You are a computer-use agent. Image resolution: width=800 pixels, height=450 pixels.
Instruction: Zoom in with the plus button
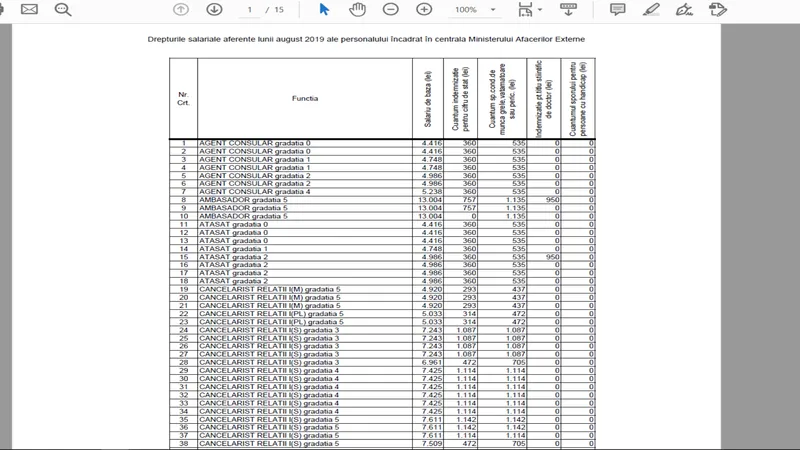tap(424, 9)
